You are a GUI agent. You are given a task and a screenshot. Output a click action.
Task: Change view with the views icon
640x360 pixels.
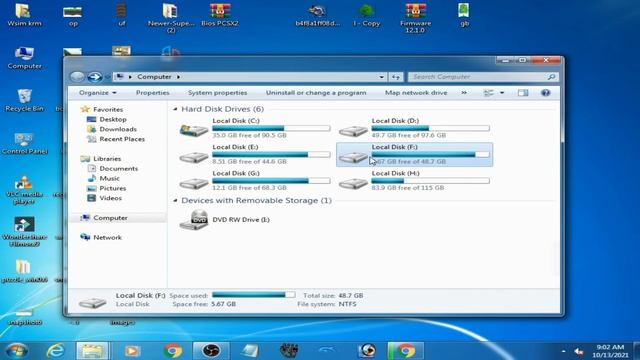coord(489,93)
